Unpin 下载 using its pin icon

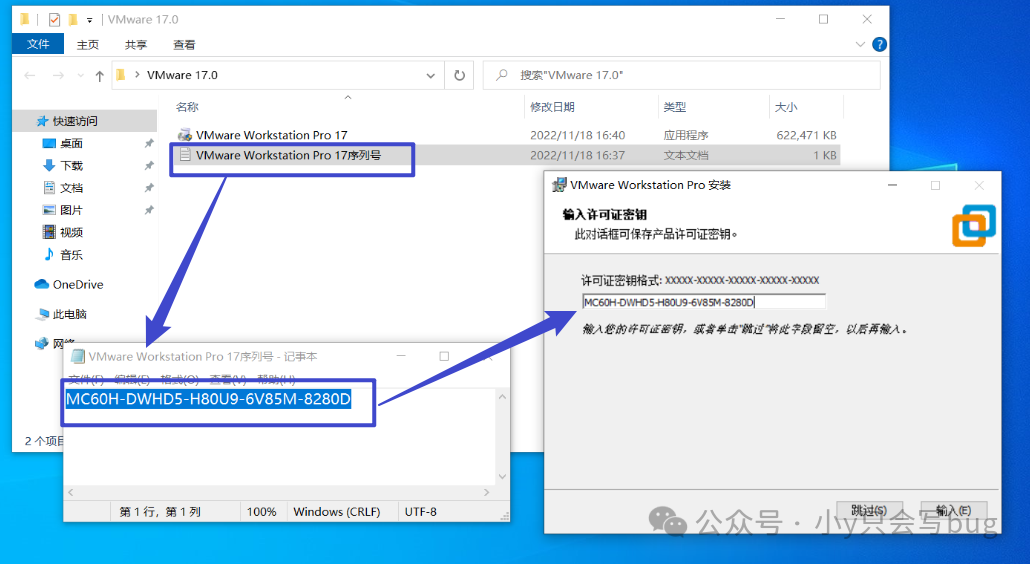pos(149,165)
